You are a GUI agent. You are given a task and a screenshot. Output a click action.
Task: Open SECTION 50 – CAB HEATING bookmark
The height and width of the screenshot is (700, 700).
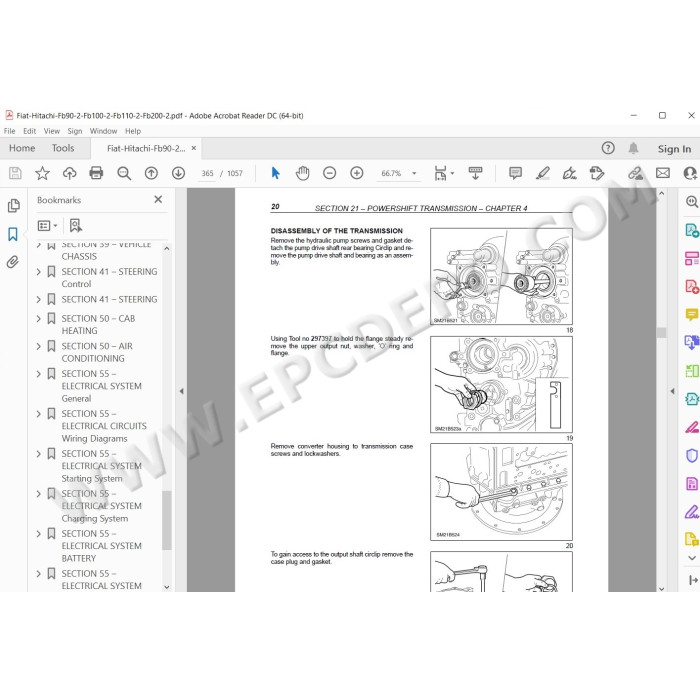click(x=98, y=325)
